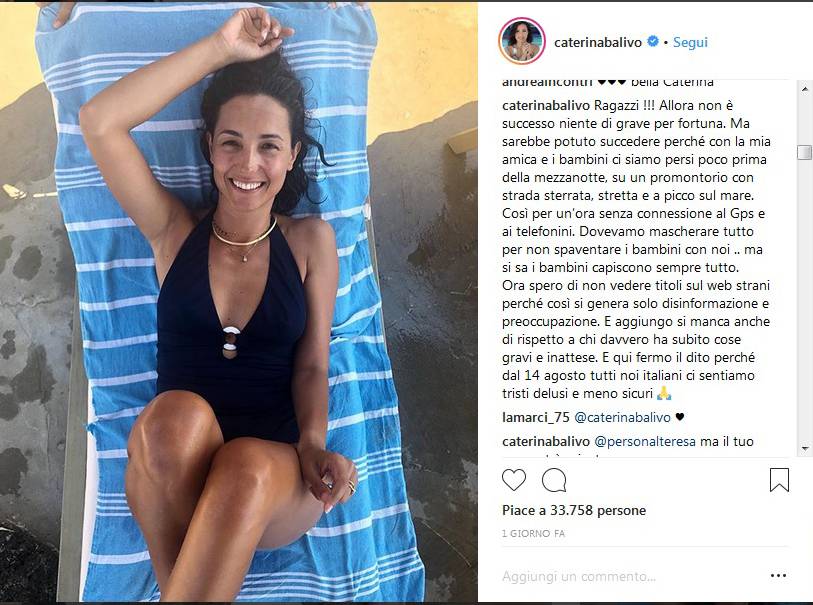Image resolution: width=813 pixels, height=605 pixels.
Task: Save post with the bookmark icon
Action: point(779,480)
